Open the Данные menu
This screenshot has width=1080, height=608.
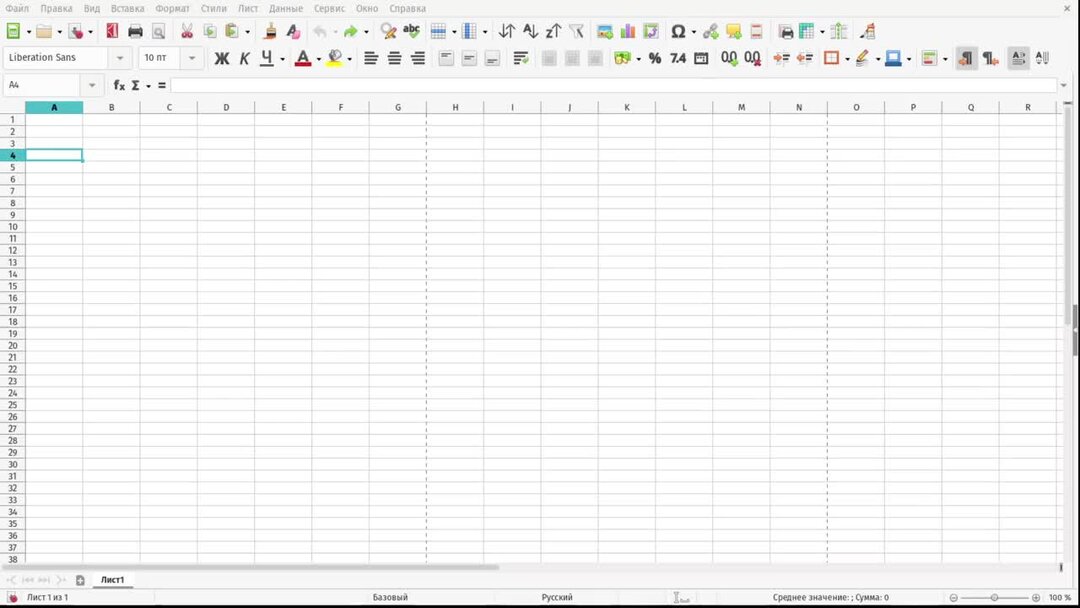coord(286,8)
